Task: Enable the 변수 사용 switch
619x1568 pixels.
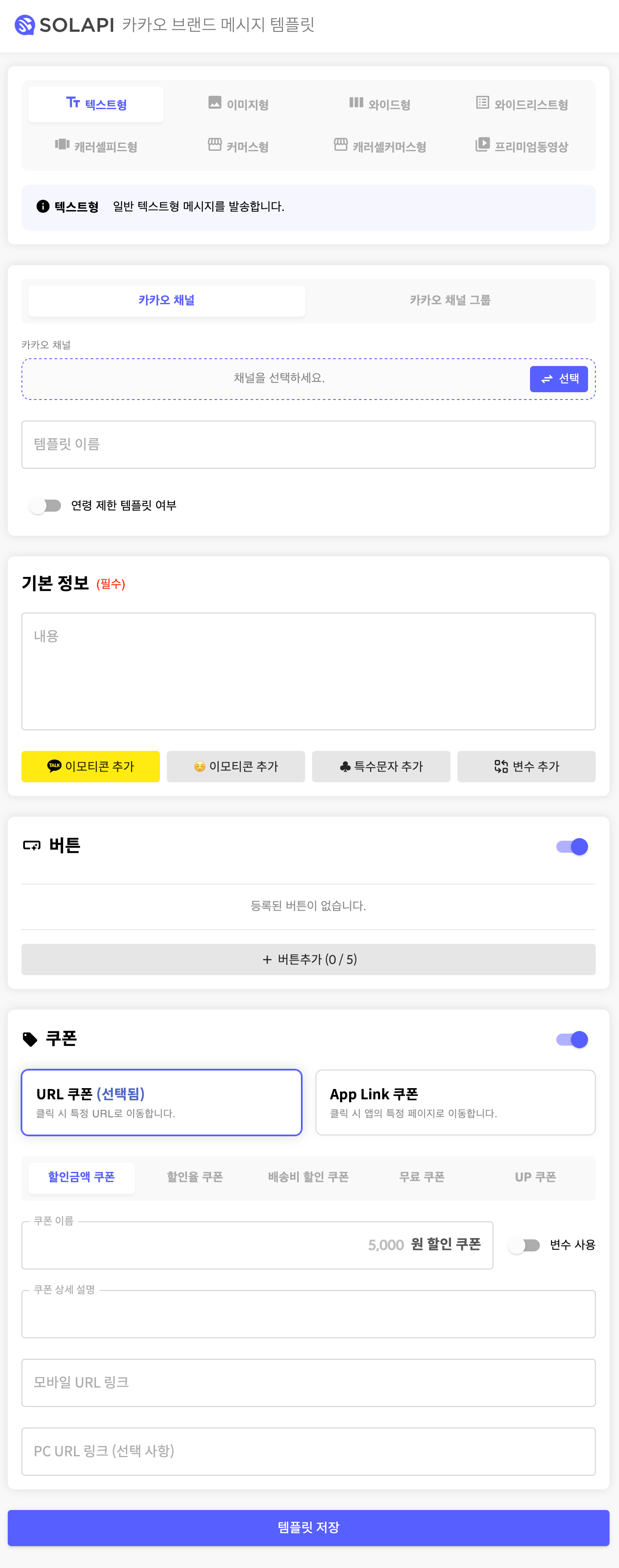Action: [524, 1245]
